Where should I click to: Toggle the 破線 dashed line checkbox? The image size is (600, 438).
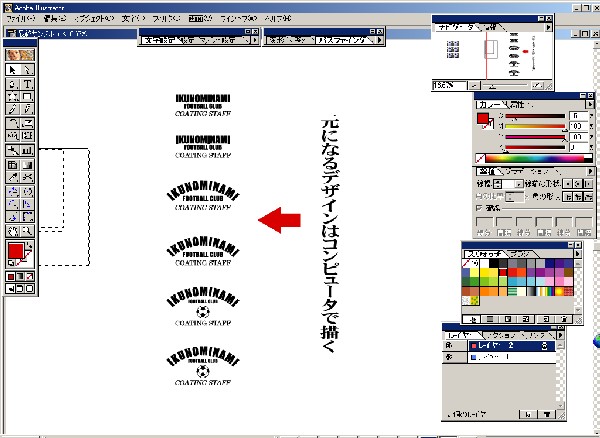click(479, 208)
